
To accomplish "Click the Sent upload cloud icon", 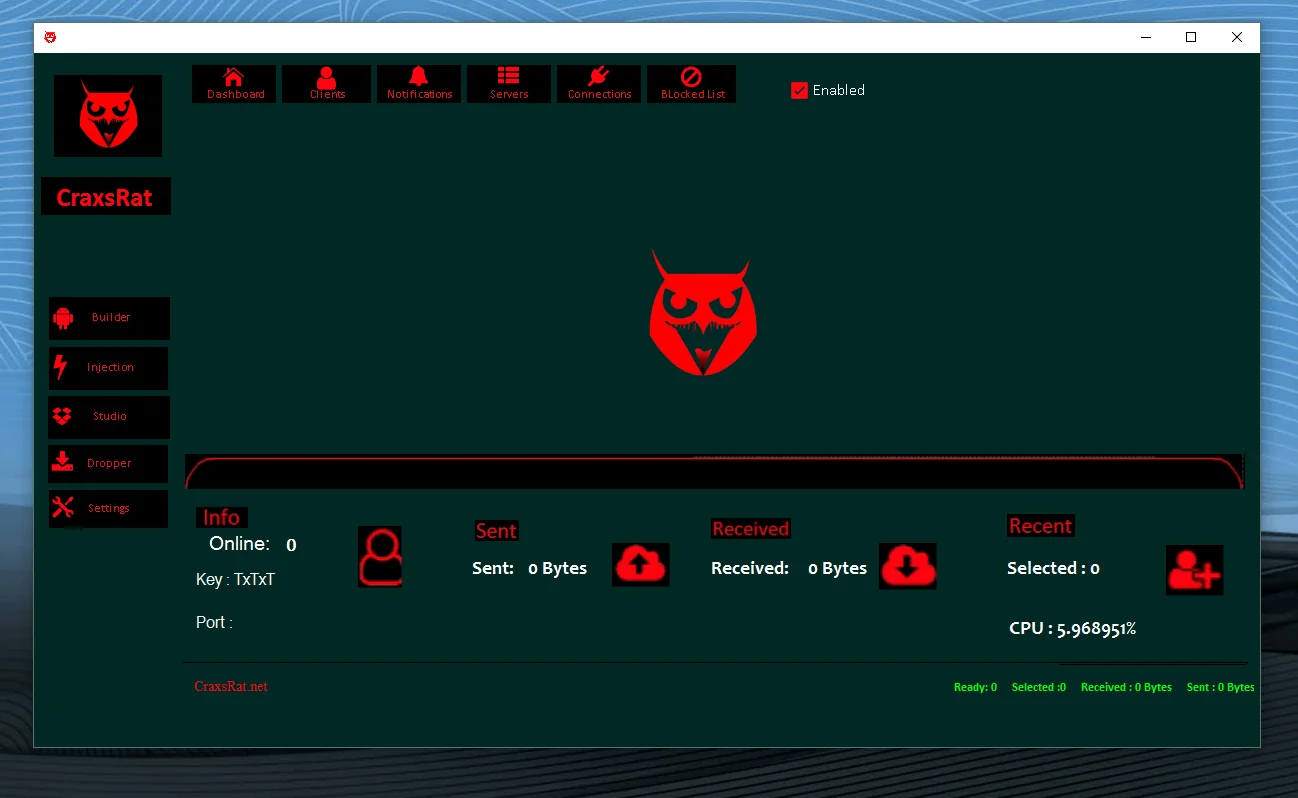I will (x=640, y=564).
